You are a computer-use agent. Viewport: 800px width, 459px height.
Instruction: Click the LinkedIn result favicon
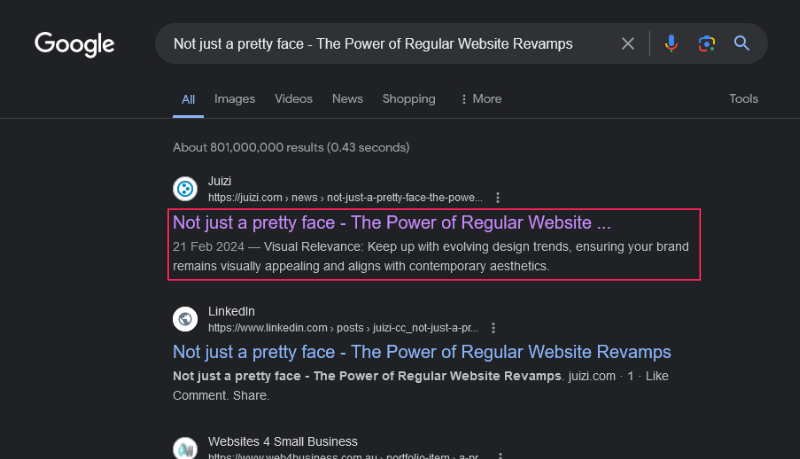tap(185, 319)
